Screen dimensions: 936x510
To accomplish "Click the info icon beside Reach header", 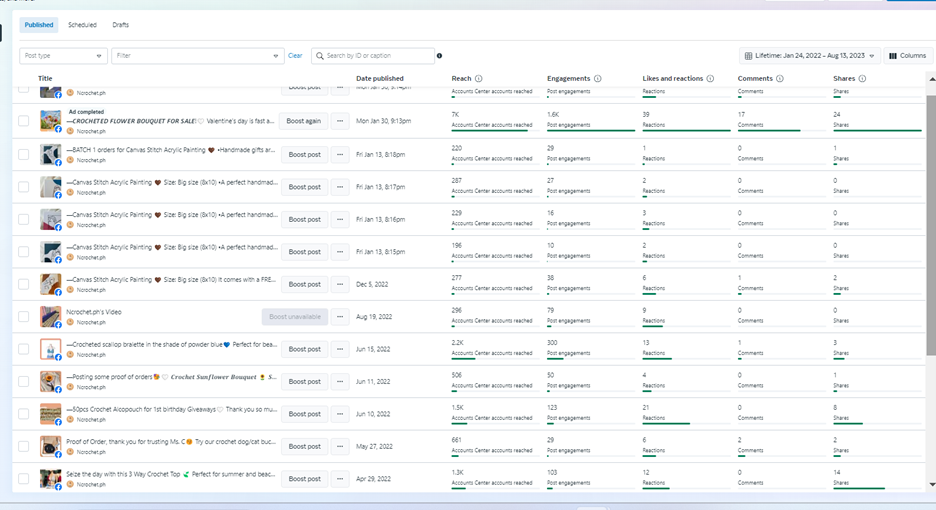I will (x=479, y=78).
